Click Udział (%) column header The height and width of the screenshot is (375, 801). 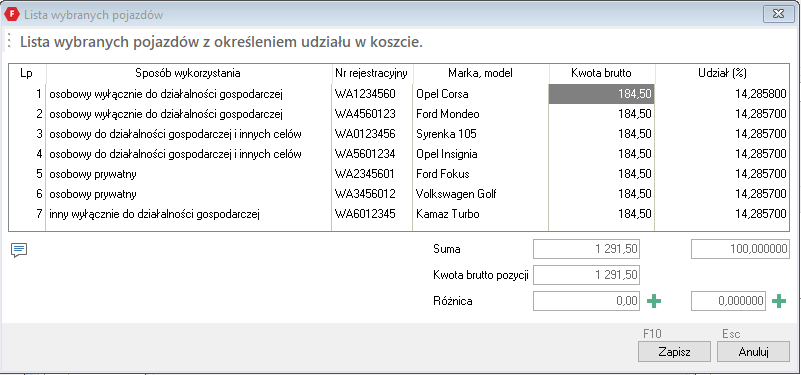pyautogui.click(x=722, y=73)
